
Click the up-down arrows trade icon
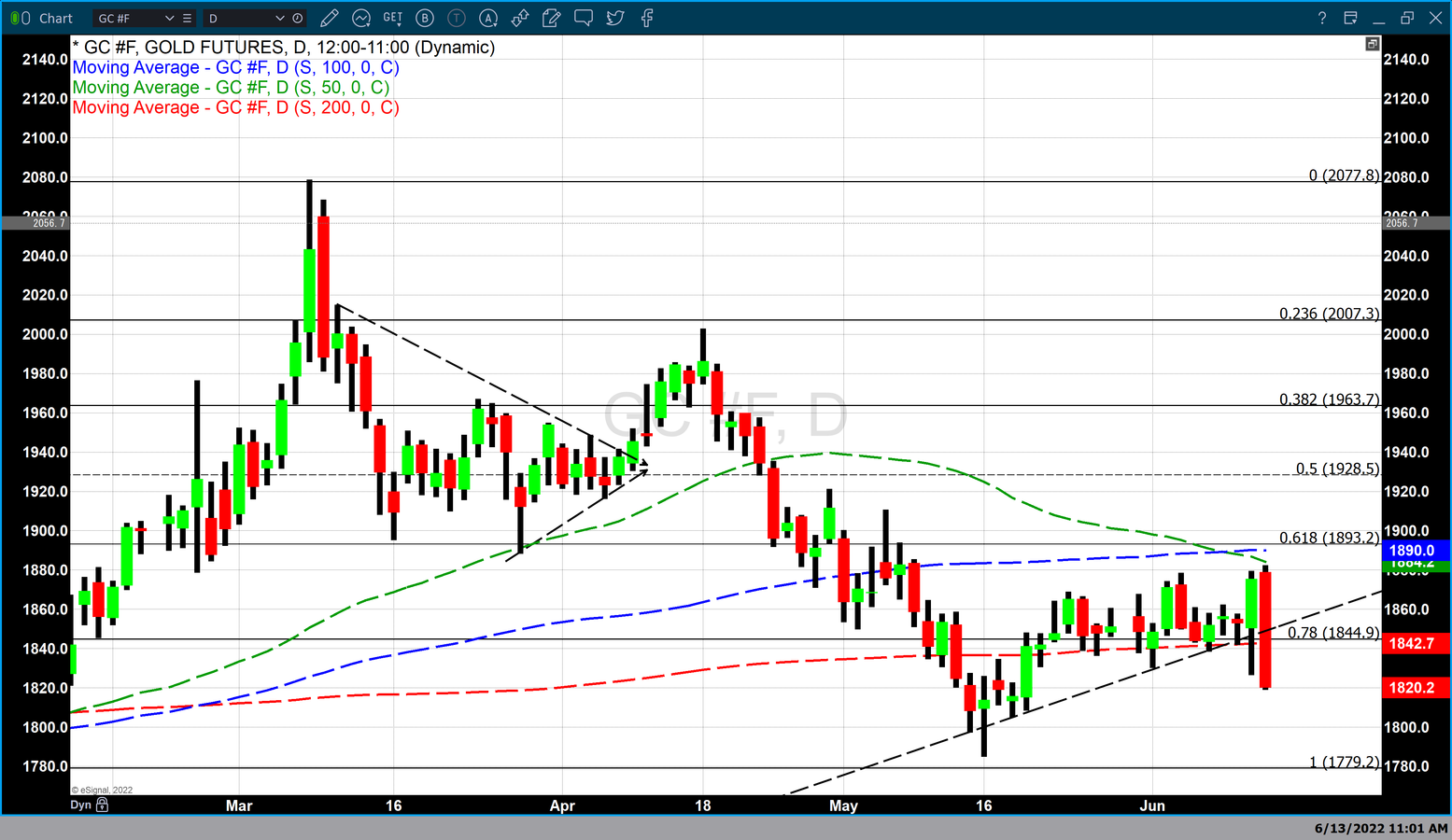(520, 18)
